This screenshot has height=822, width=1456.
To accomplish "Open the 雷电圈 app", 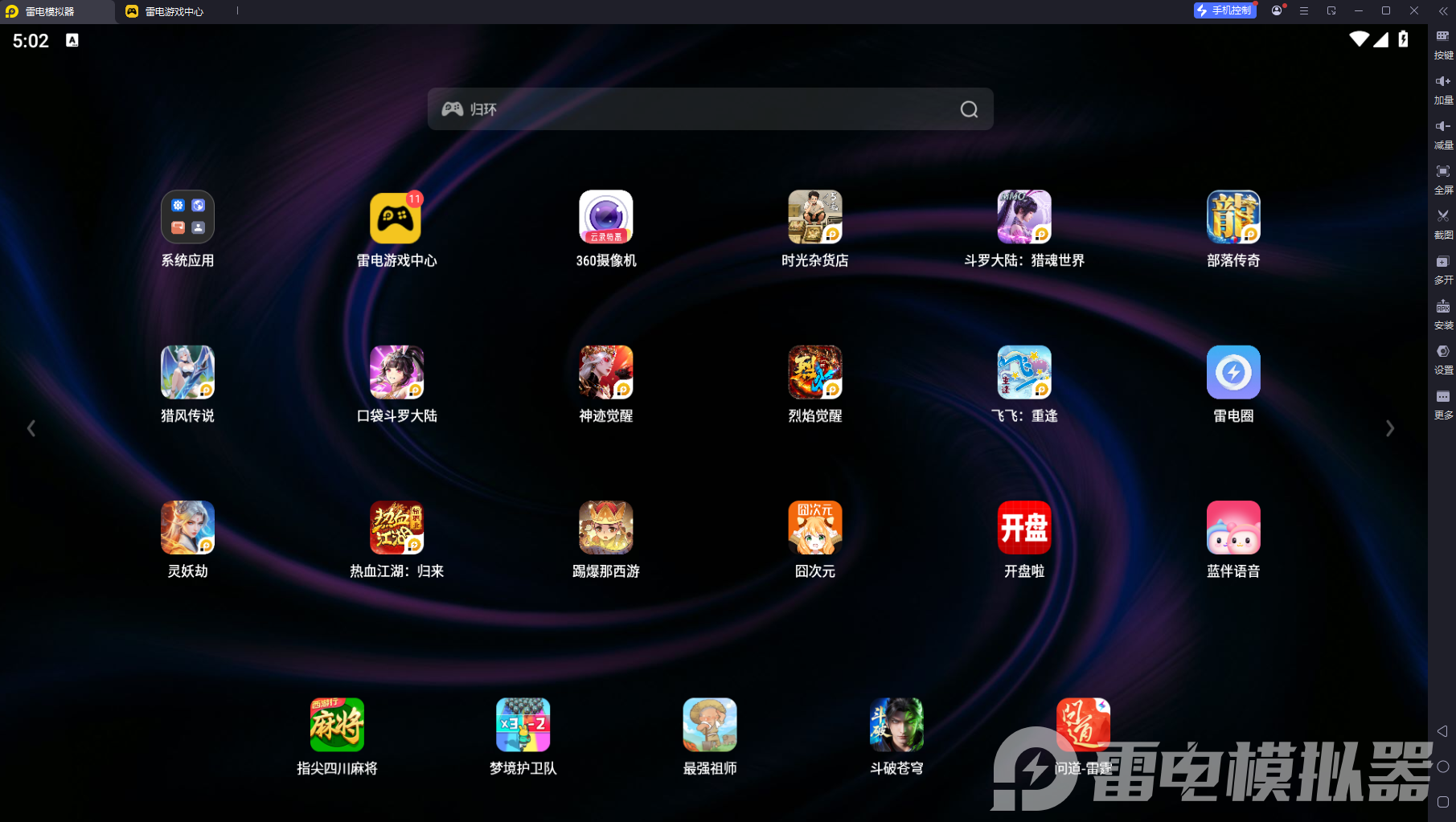I will [x=1232, y=372].
